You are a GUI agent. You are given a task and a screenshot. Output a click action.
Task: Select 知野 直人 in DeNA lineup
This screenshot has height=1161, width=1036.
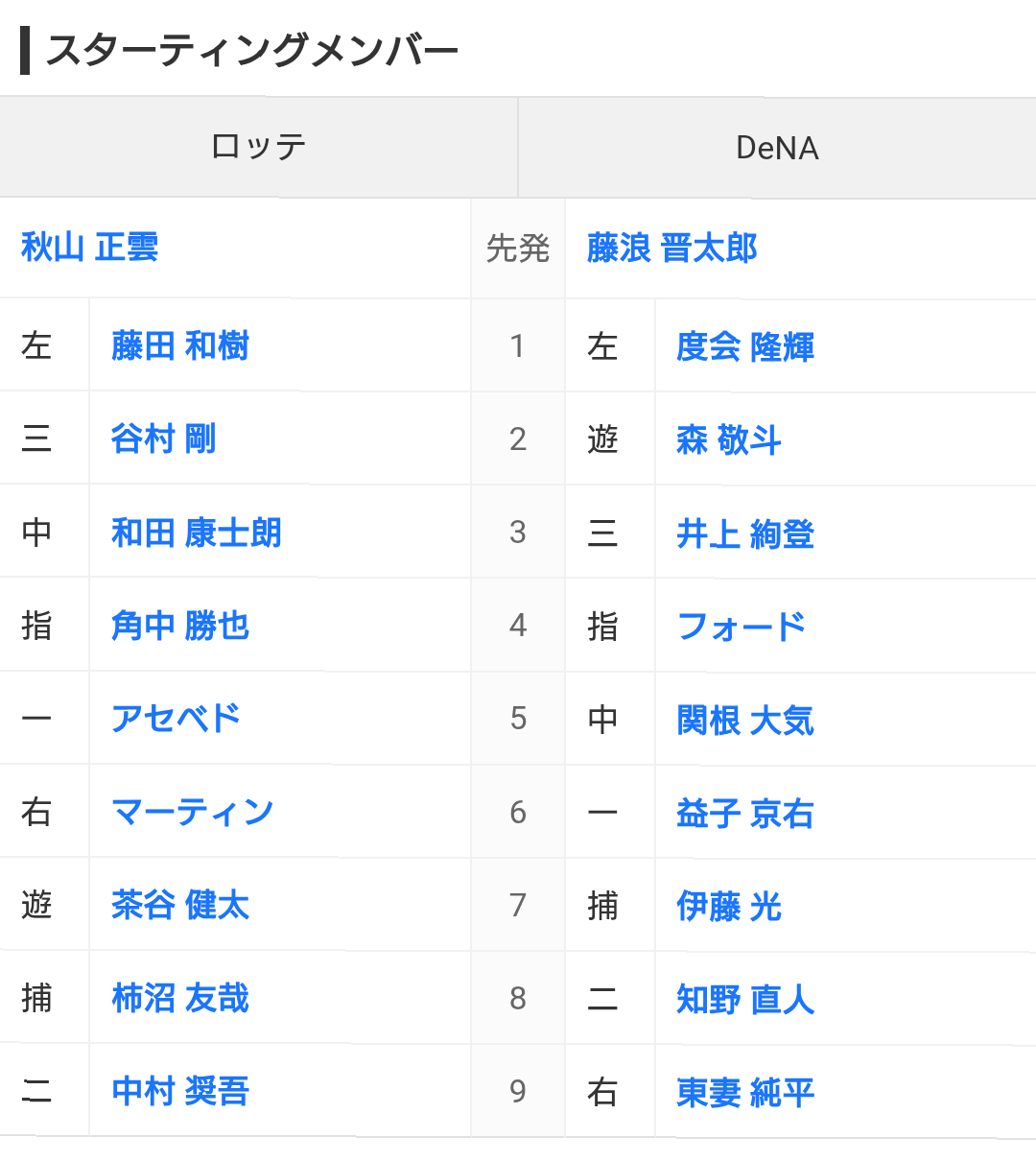click(745, 1000)
